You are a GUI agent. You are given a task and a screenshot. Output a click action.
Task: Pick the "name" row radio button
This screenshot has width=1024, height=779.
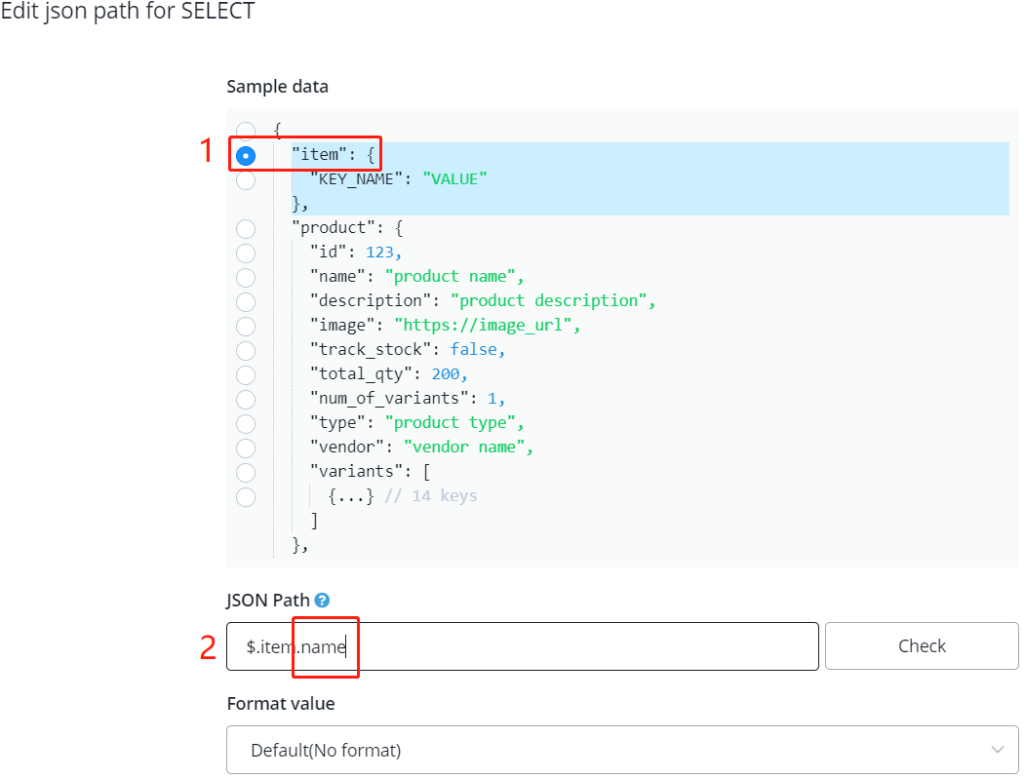(x=246, y=277)
